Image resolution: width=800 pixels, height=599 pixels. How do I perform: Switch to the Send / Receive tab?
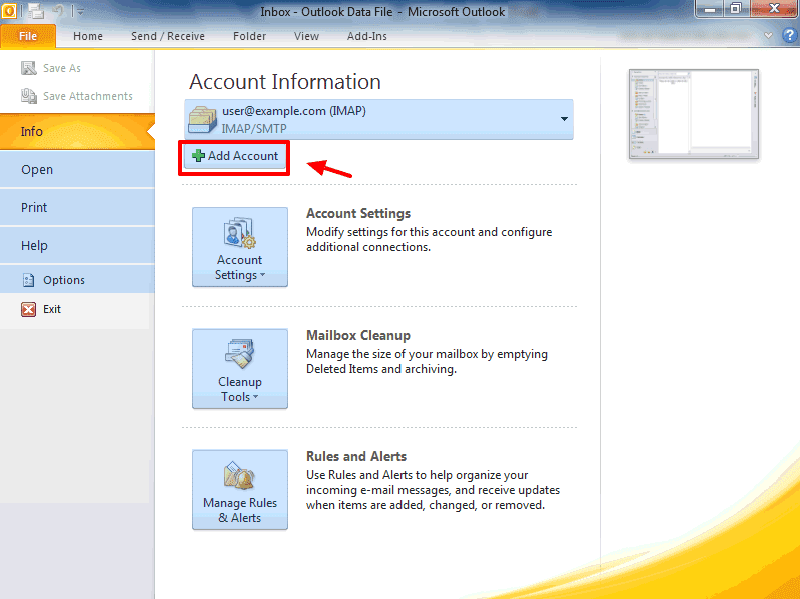click(167, 36)
